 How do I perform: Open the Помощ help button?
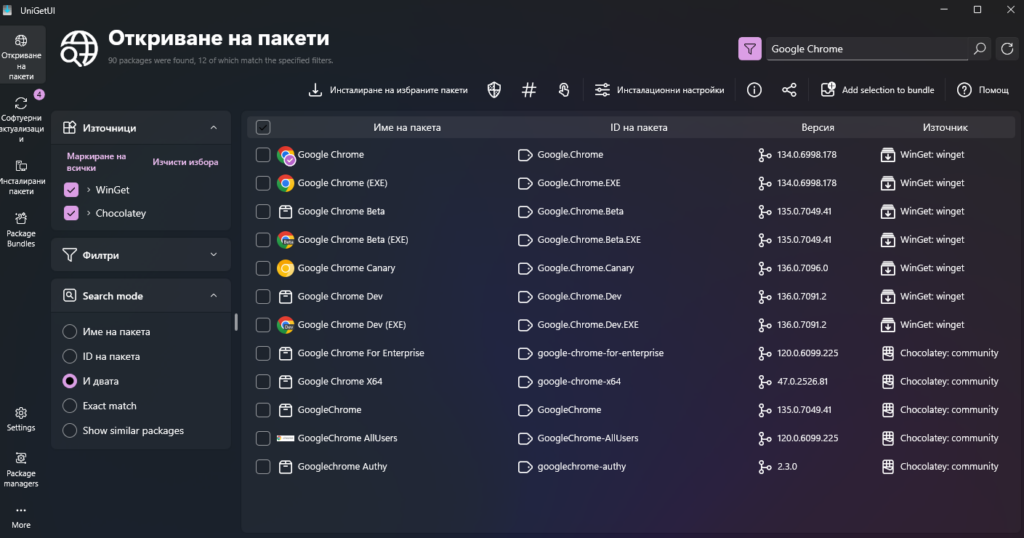(983, 90)
